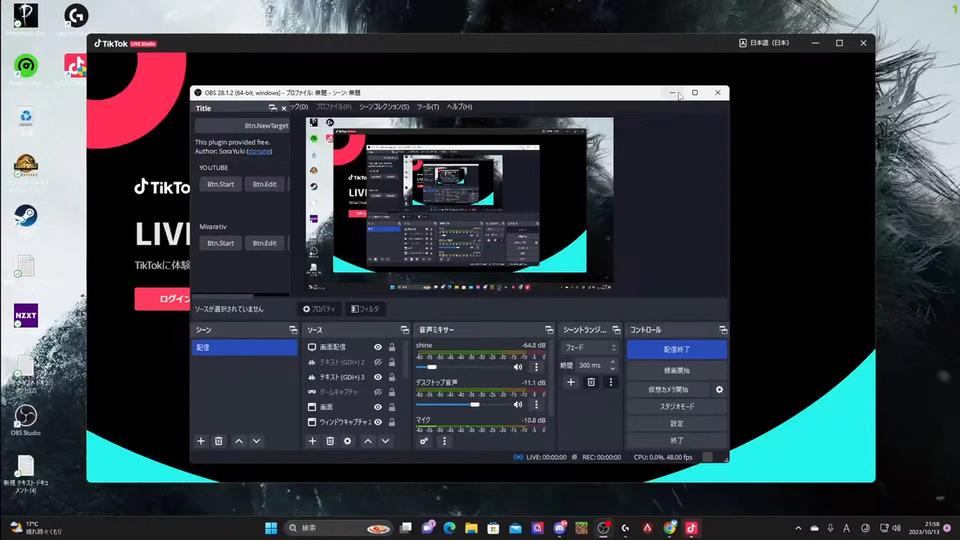Adjust the 300 ms duration stepper
Image resolution: width=960 pixels, height=540 pixels.
coord(612,366)
